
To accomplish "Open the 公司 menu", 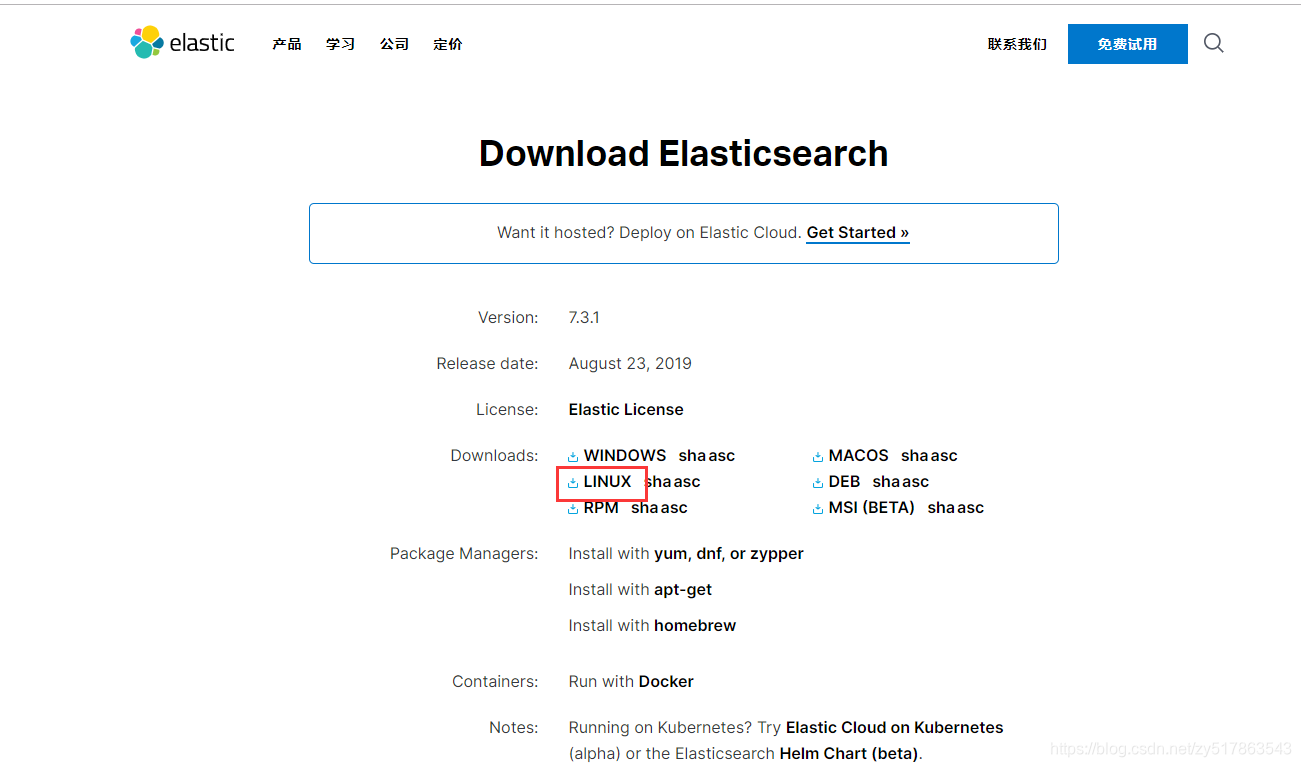I will pyautogui.click(x=394, y=44).
